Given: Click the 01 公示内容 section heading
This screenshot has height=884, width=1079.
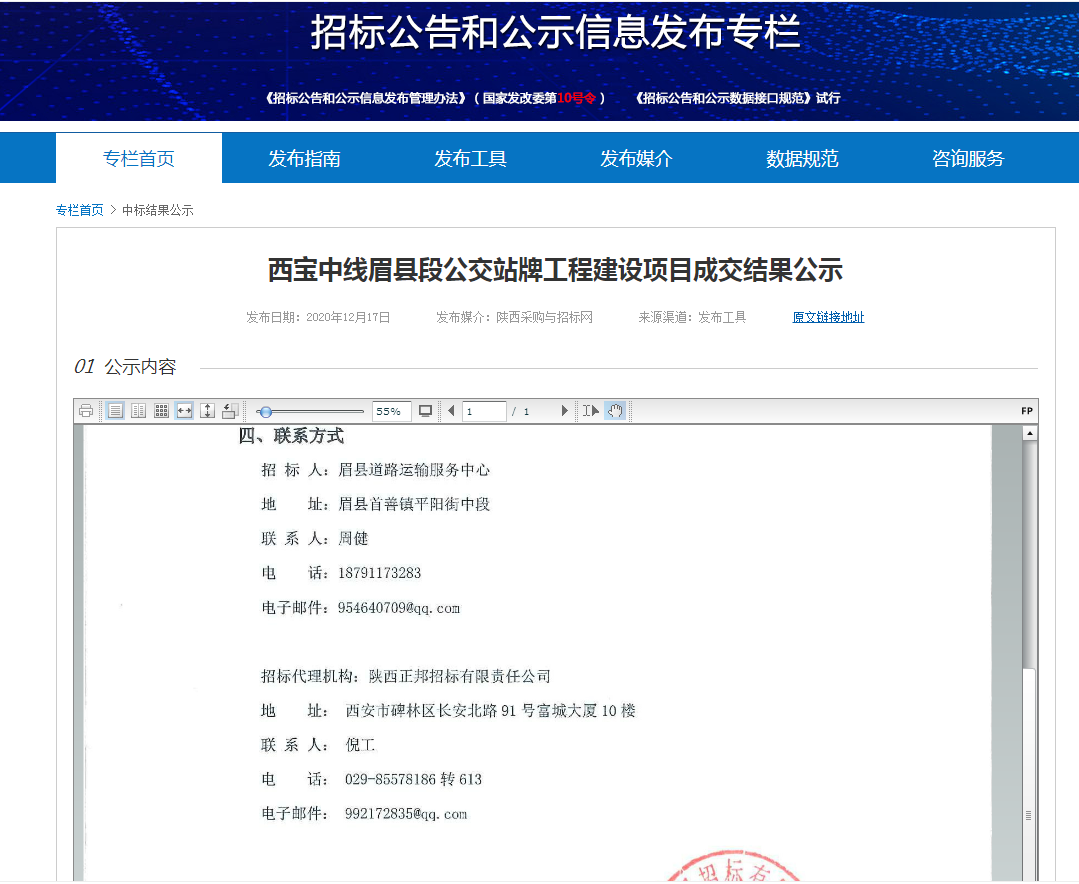Looking at the screenshot, I should (125, 367).
